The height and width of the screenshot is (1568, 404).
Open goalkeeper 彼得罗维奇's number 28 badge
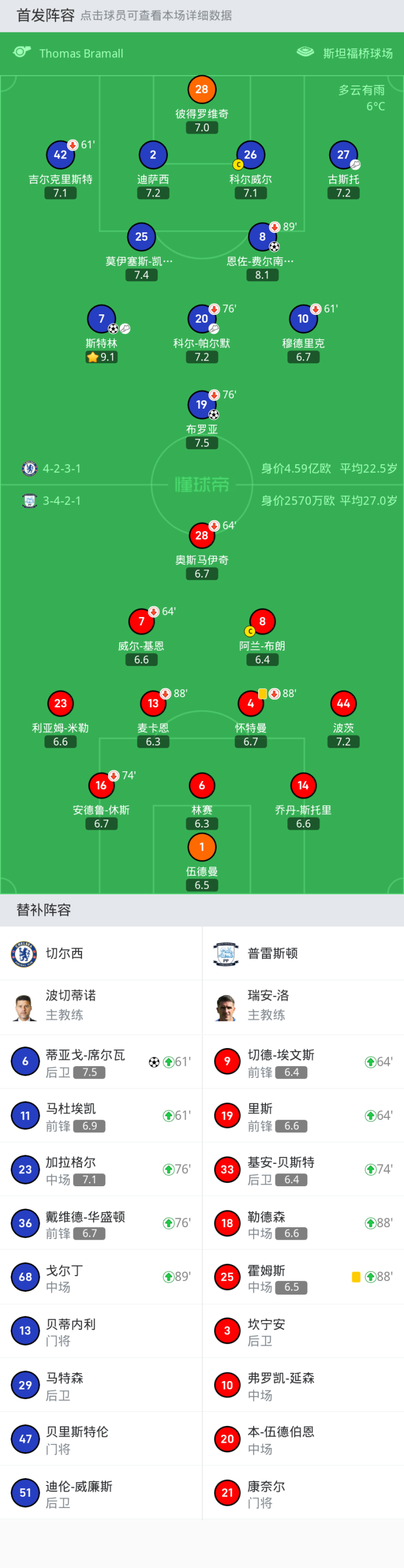[x=201, y=89]
